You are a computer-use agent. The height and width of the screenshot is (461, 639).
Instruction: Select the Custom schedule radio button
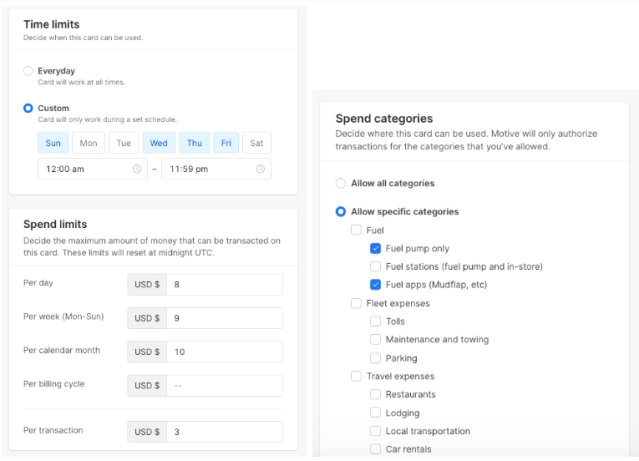pyautogui.click(x=28, y=108)
